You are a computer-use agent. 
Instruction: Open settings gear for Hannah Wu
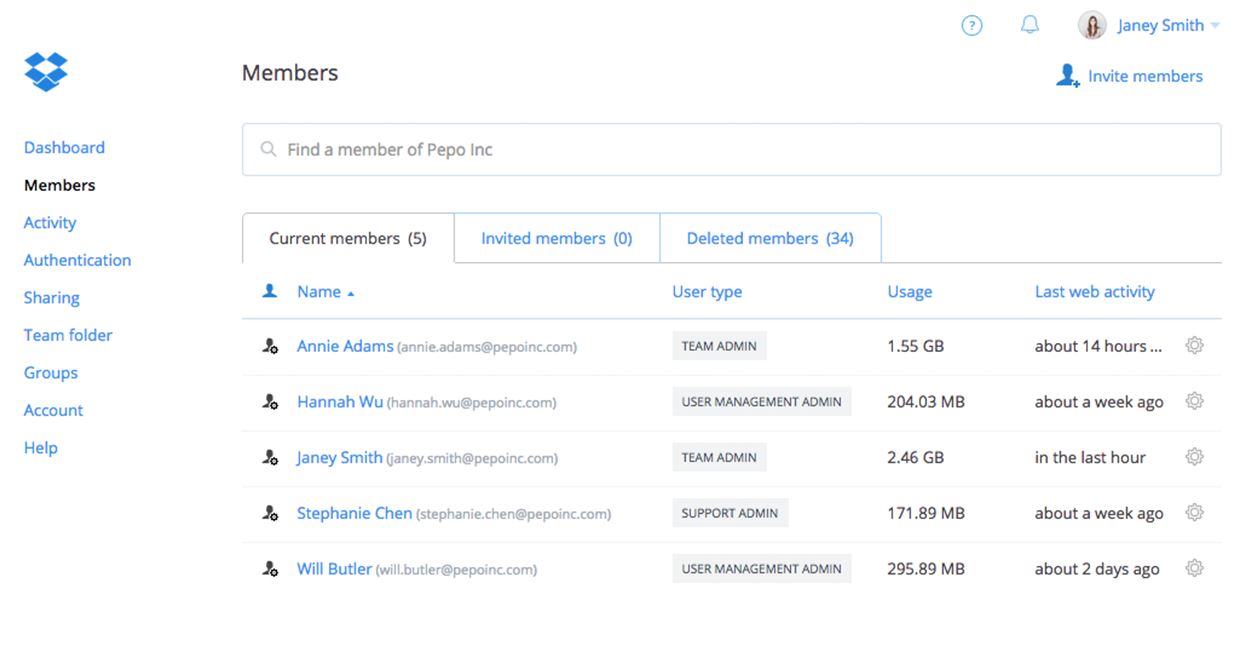[x=1194, y=402]
